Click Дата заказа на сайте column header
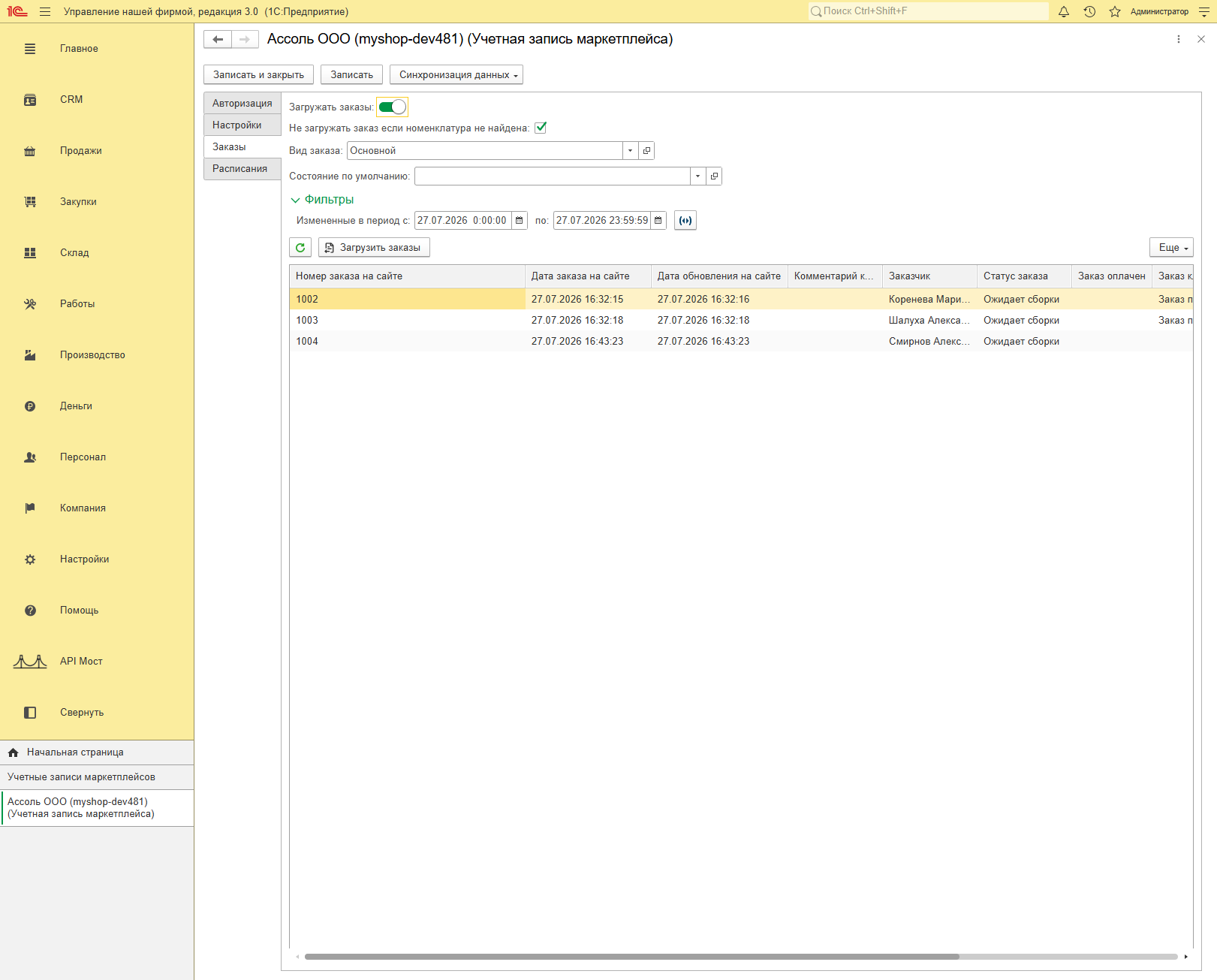Screen dimensions: 1217x980 588,276
